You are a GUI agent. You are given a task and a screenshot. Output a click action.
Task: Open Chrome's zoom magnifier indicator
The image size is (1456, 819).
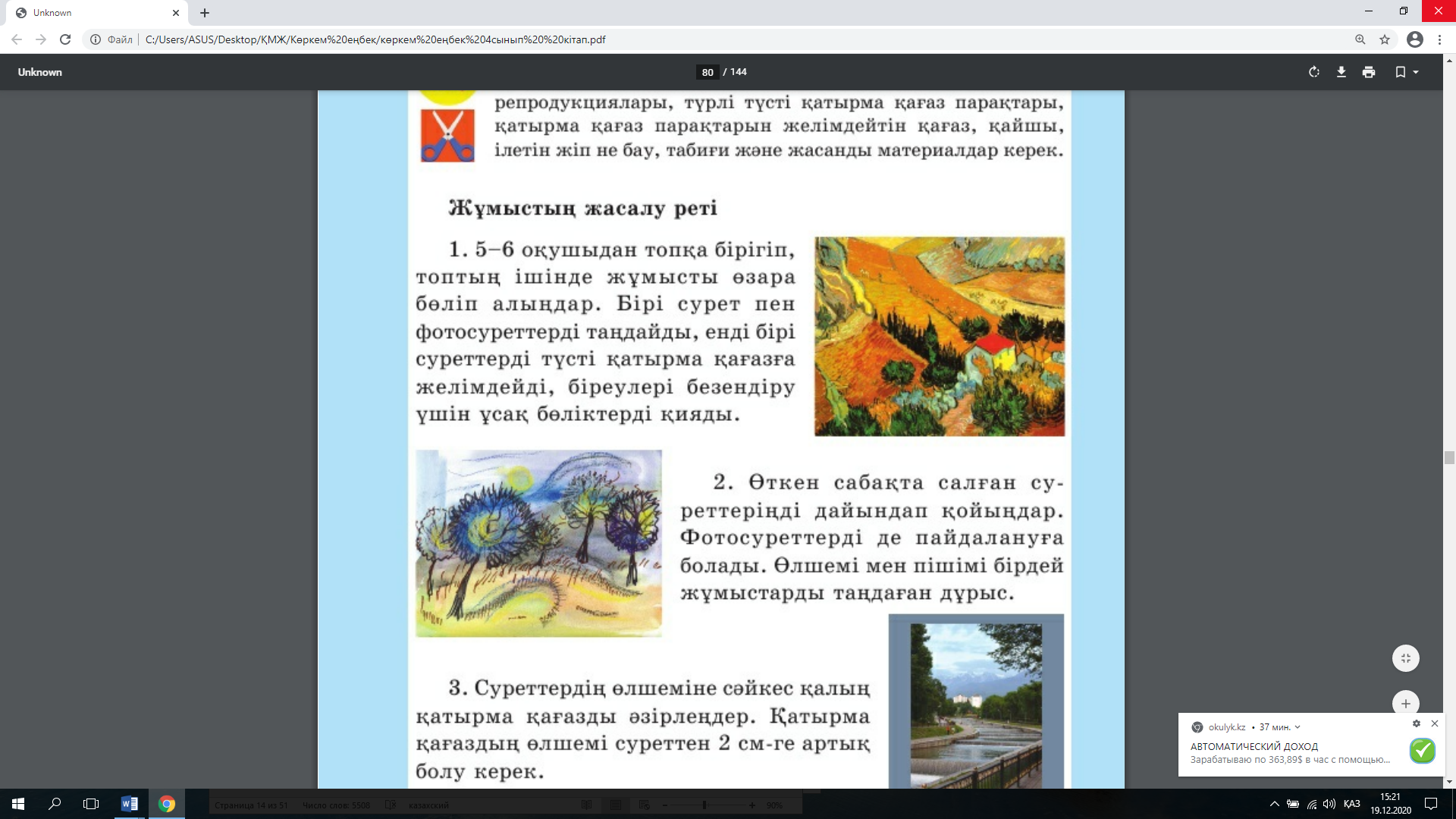(x=1360, y=39)
